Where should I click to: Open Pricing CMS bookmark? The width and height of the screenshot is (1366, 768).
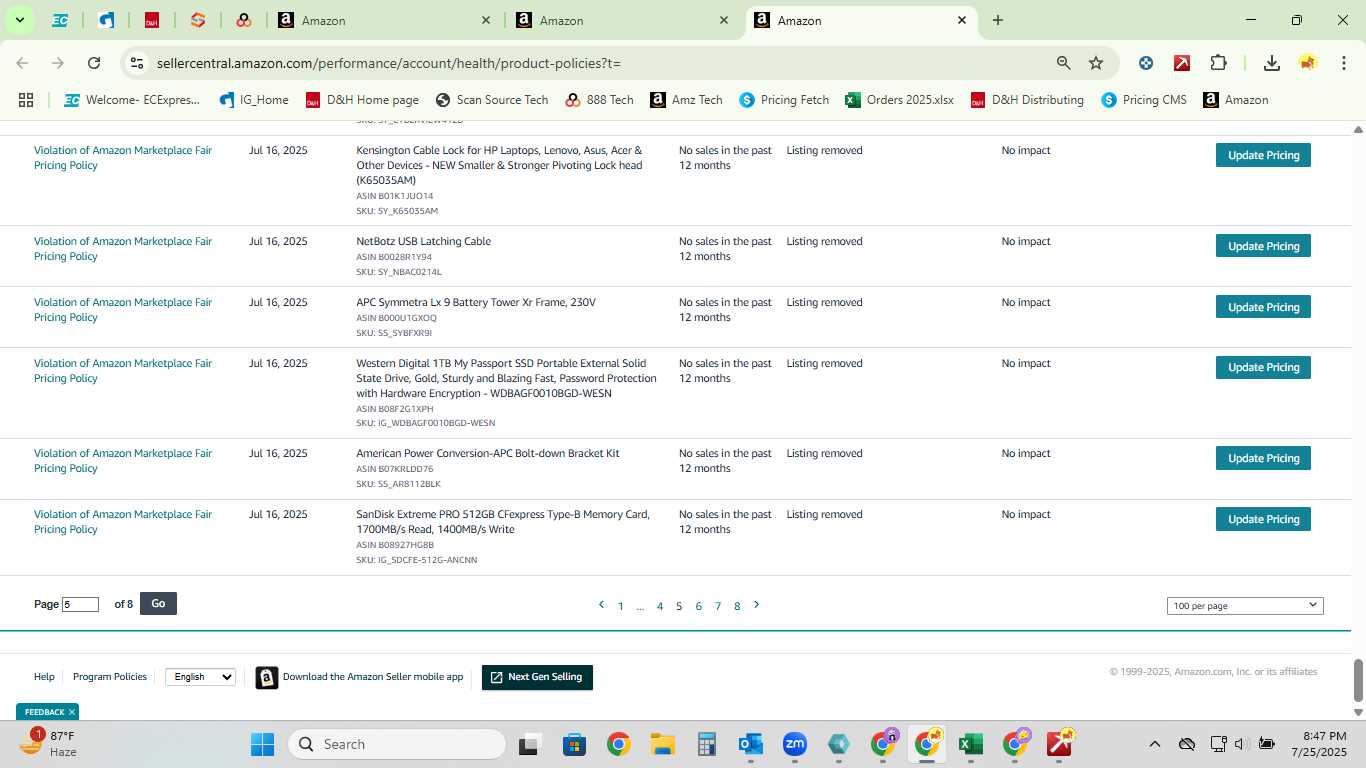pyautogui.click(x=1144, y=100)
